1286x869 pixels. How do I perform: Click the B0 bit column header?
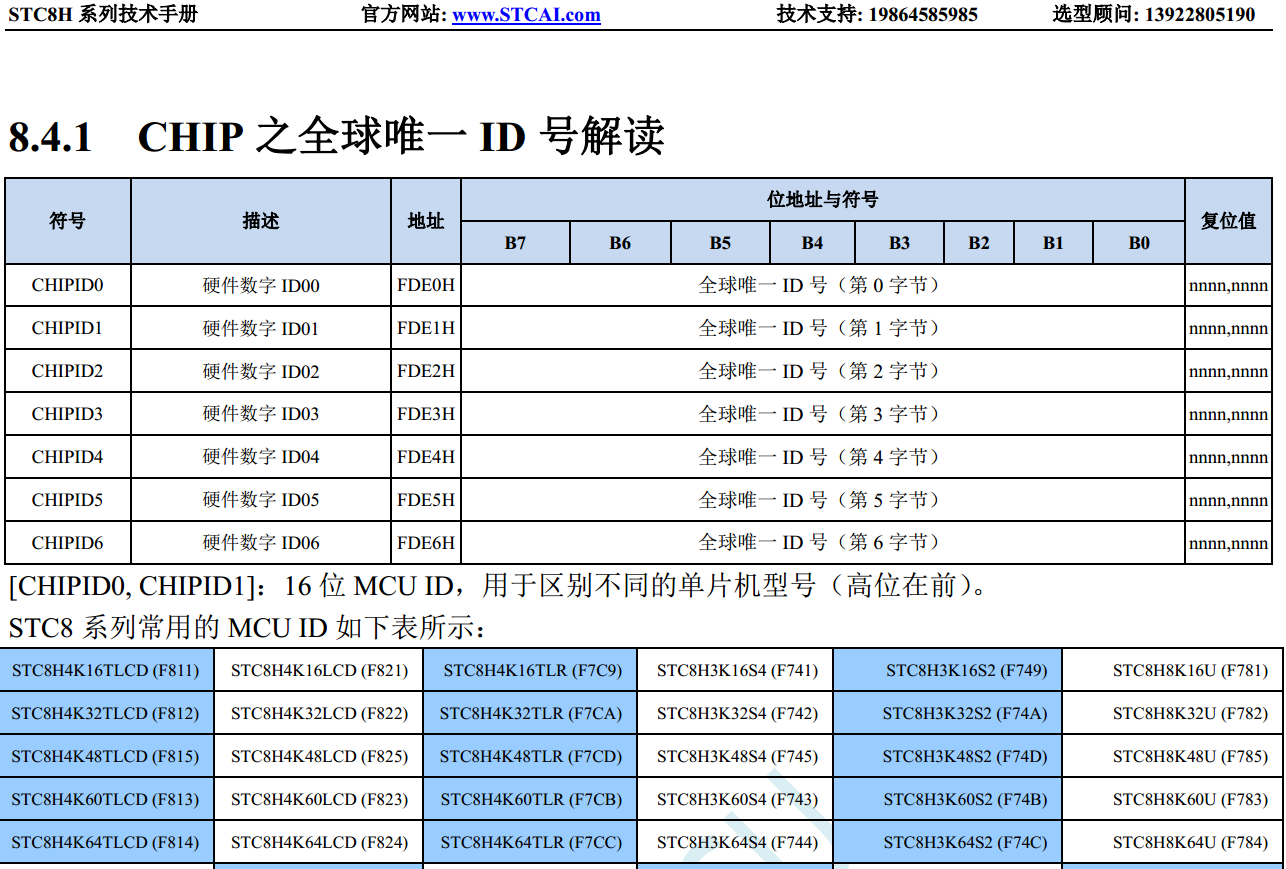[x=1139, y=243]
